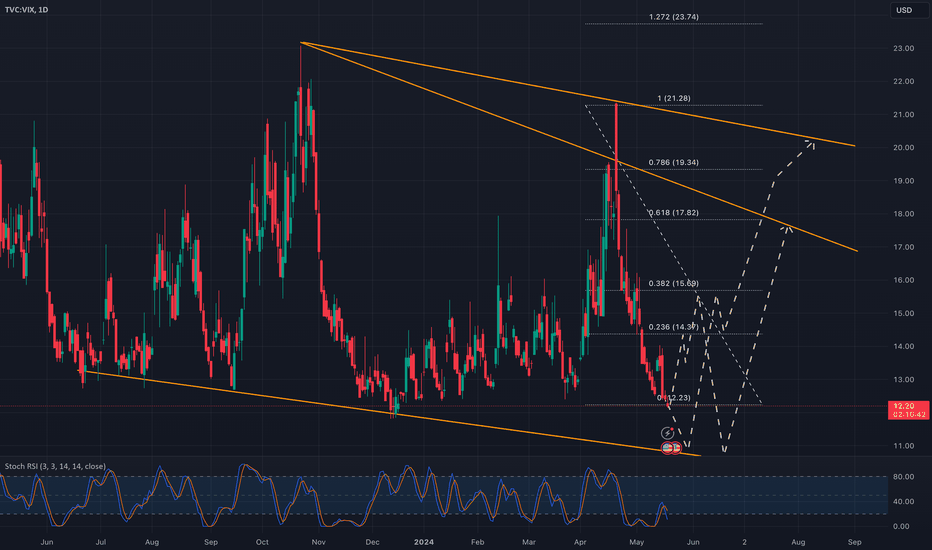Click 15.00 on the price axis
This screenshot has height=550, width=932.
(903, 313)
